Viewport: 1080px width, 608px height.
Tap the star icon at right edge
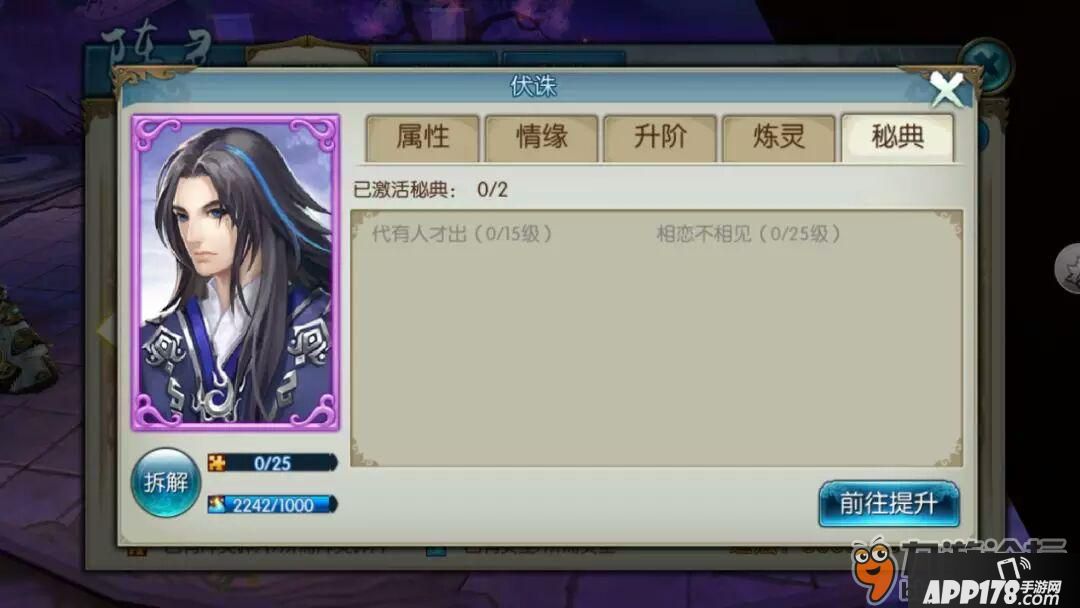point(1068,269)
